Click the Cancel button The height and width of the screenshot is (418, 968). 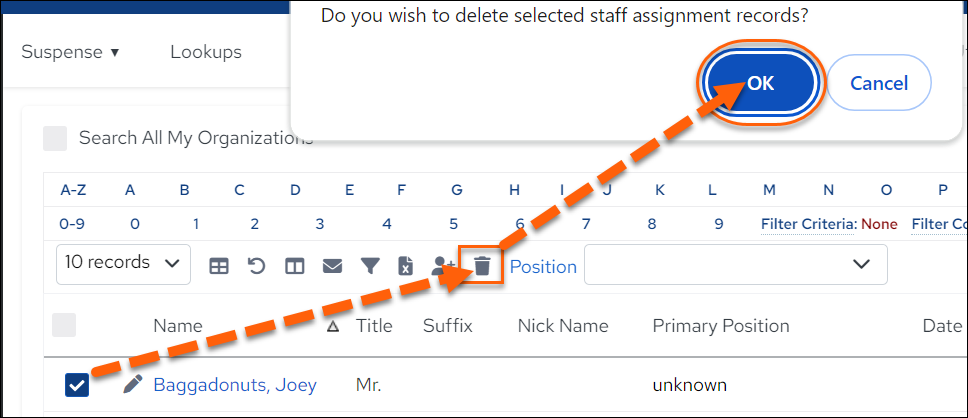(x=879, y=83)
